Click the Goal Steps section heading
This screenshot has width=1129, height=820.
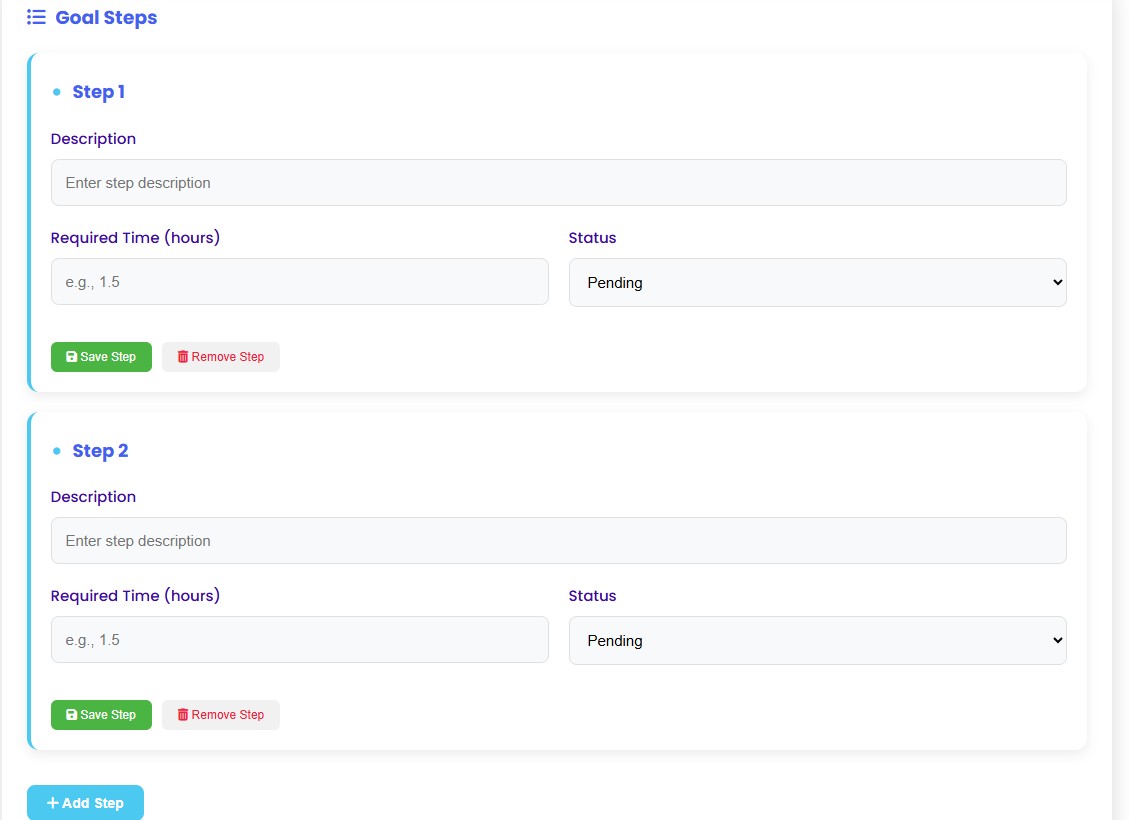click(106, 17)
